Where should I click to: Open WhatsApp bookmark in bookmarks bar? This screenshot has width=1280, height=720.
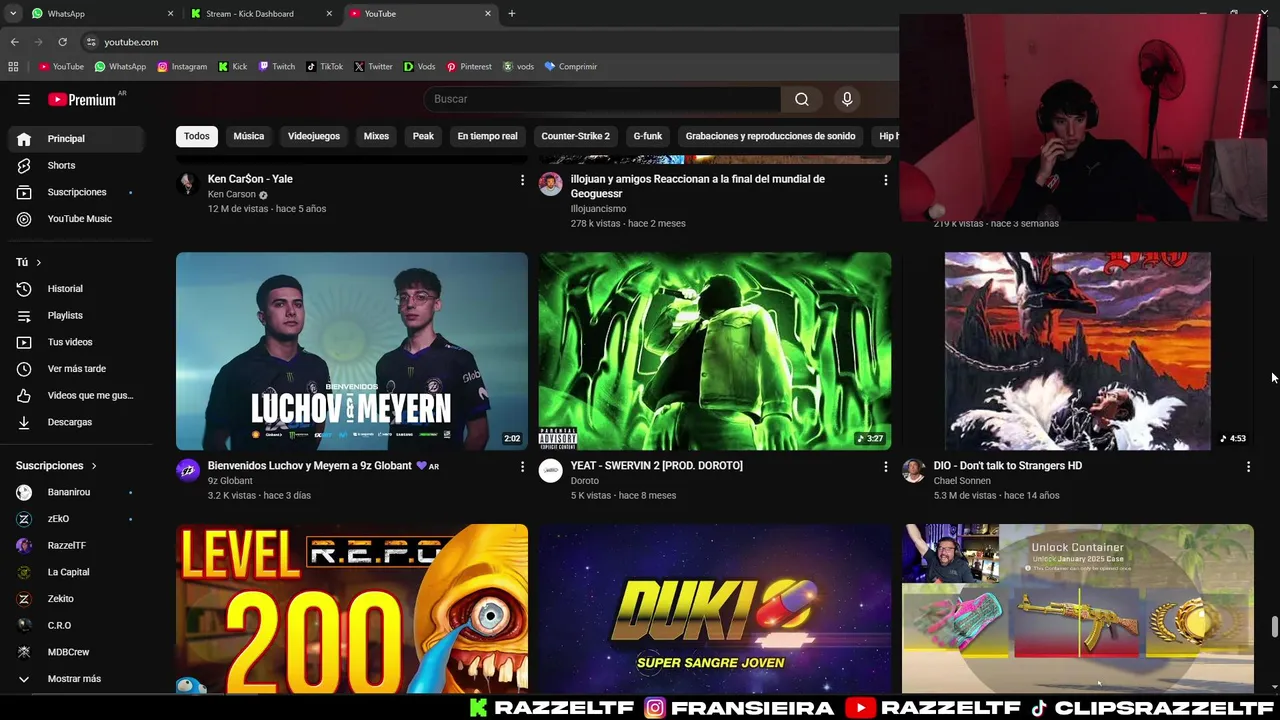tap(120, 67)
